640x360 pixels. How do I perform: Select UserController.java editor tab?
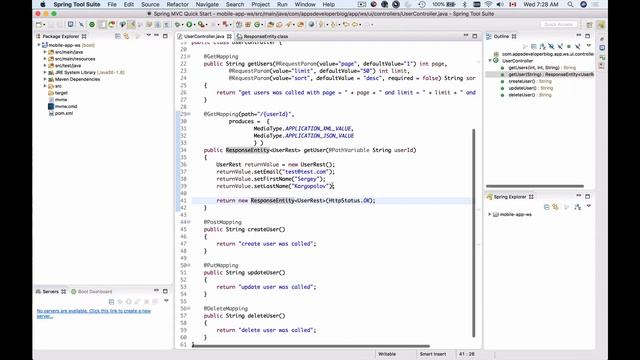[204, 36]
